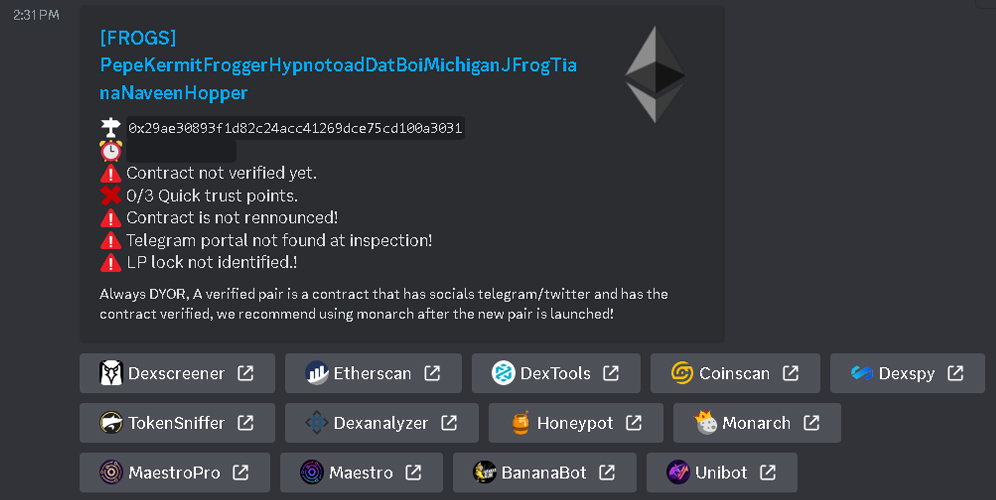Viewport: 996px width, 500px height.
Task: Open the Maestro bot button
Action: [361, 473]
